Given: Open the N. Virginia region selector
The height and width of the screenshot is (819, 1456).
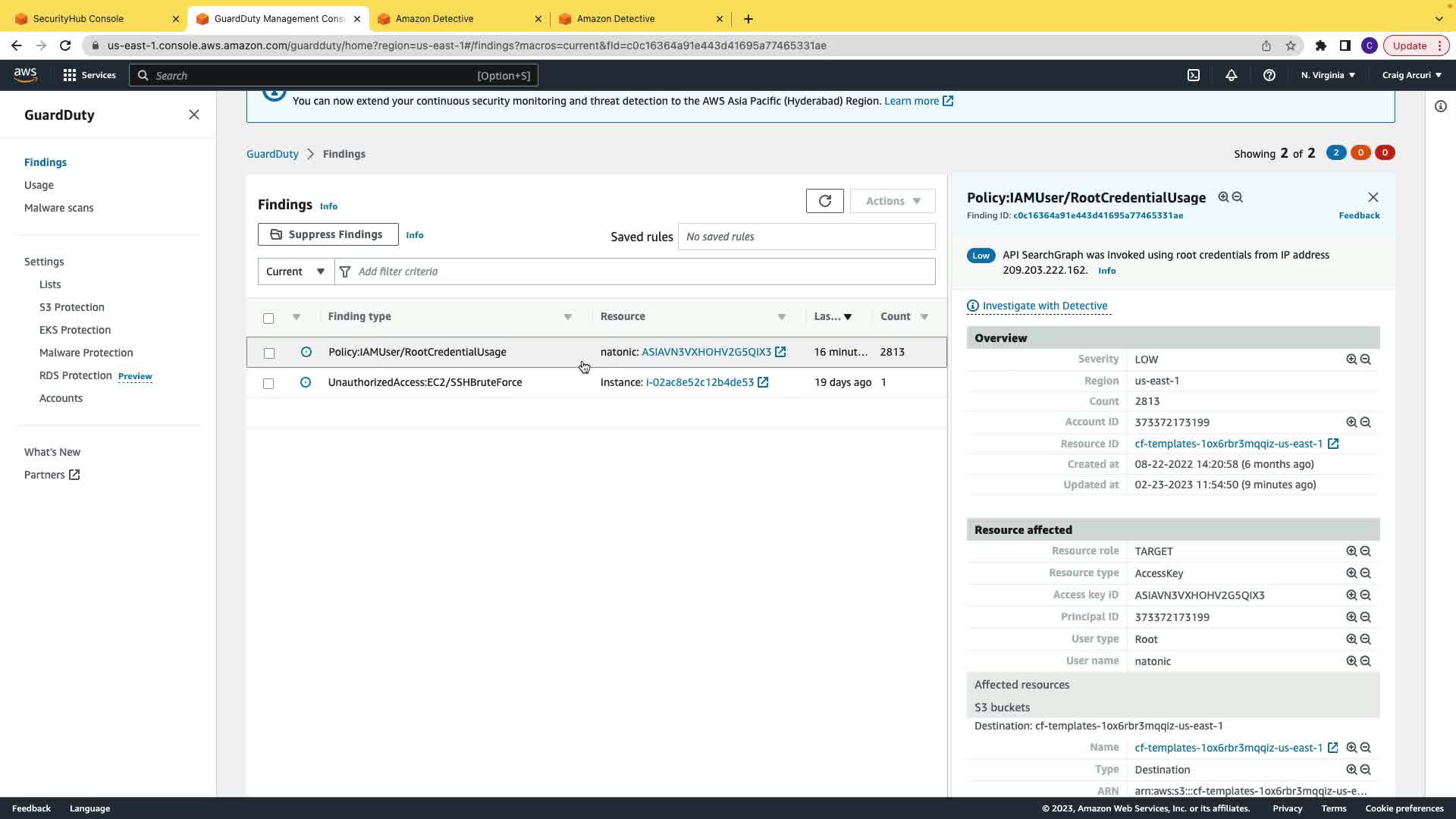Looking at the screenshot, I should pos(1328,75).
